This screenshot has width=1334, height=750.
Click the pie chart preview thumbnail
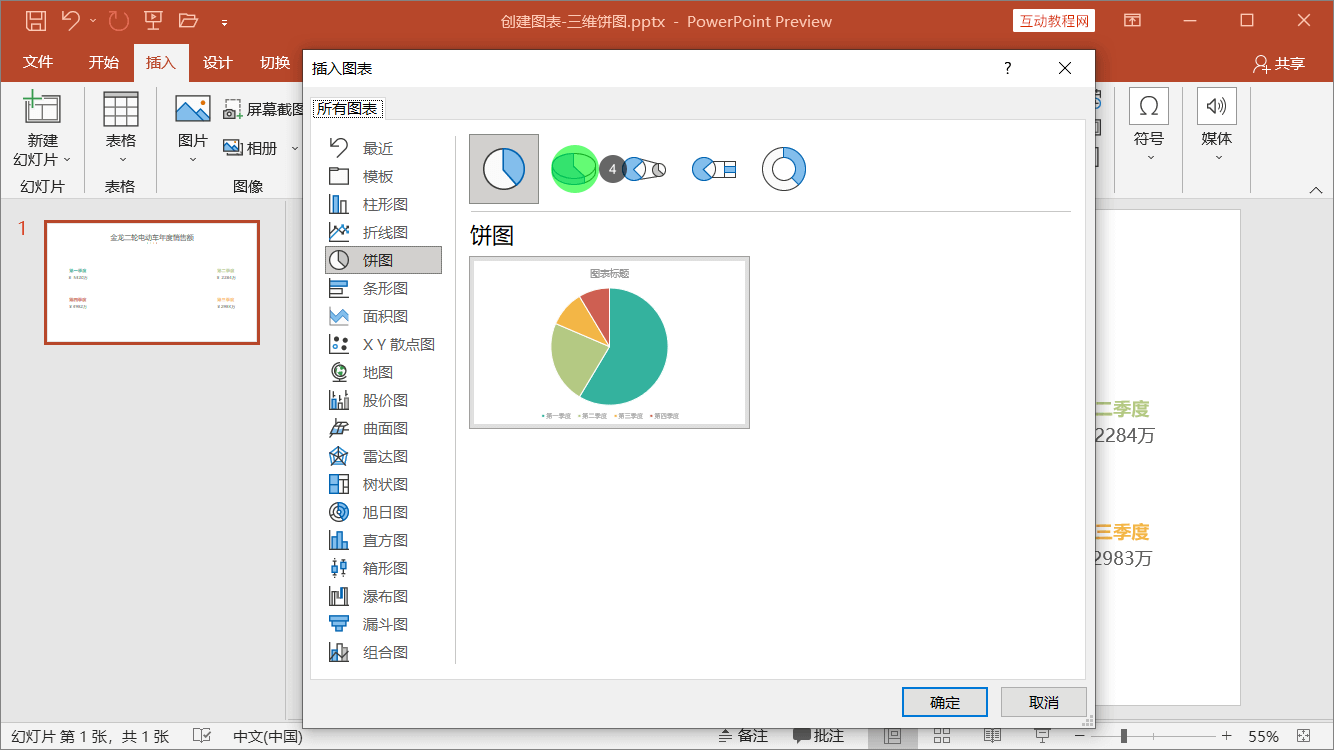tap(609, 342)
